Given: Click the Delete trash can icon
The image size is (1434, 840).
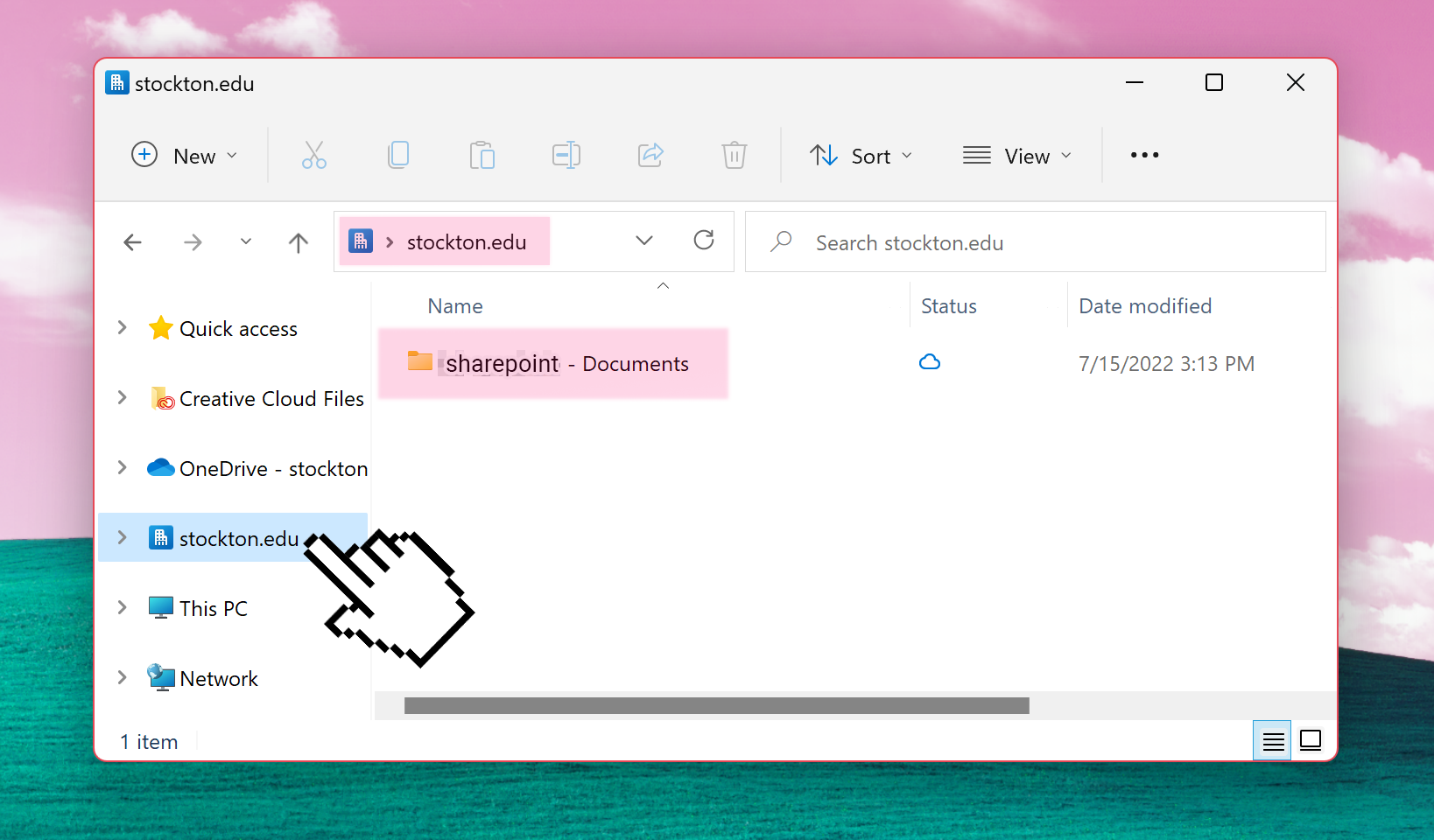Looking at the screenshot, I should click(x=734, y=155).
